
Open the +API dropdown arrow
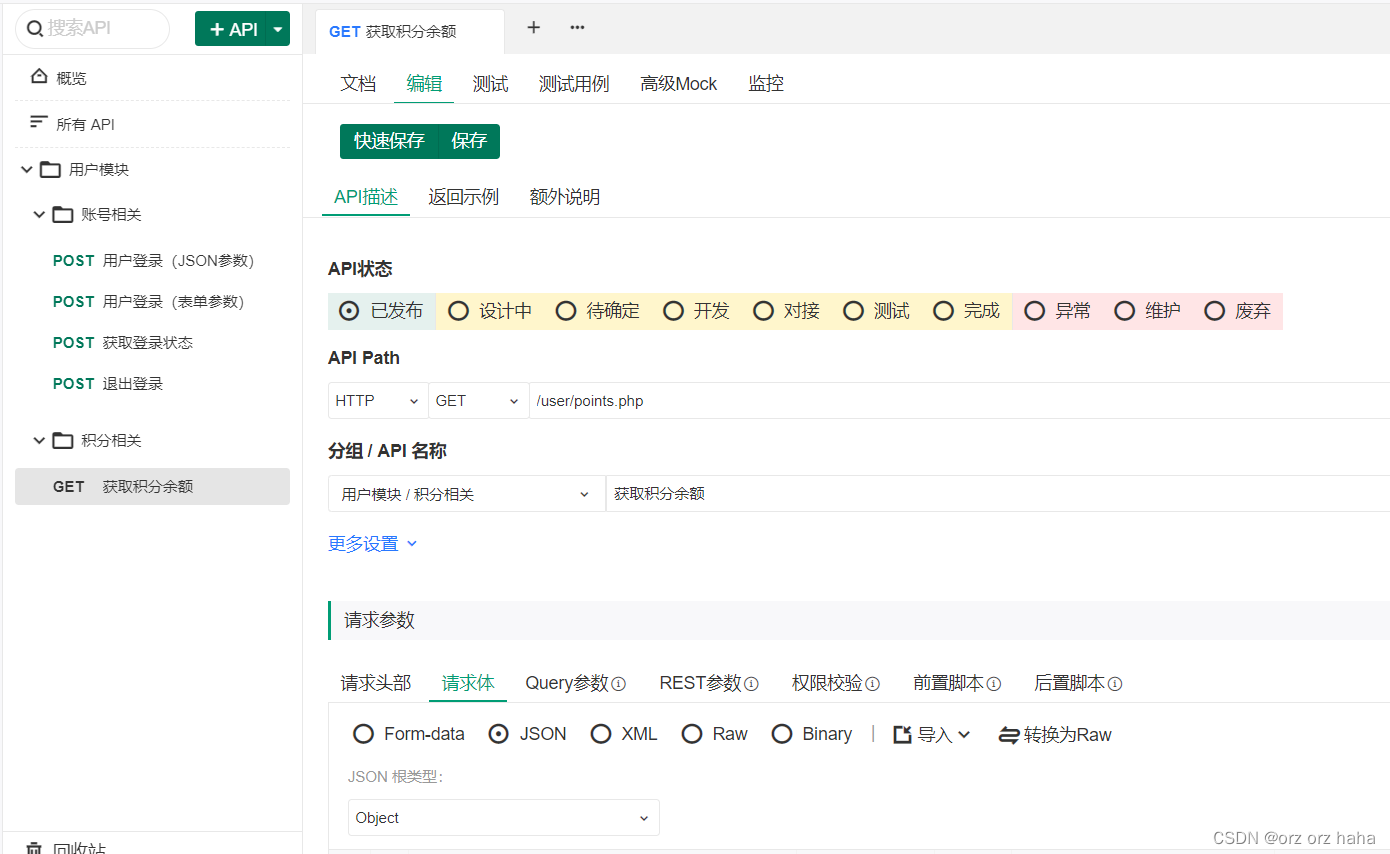click(278, 29)
